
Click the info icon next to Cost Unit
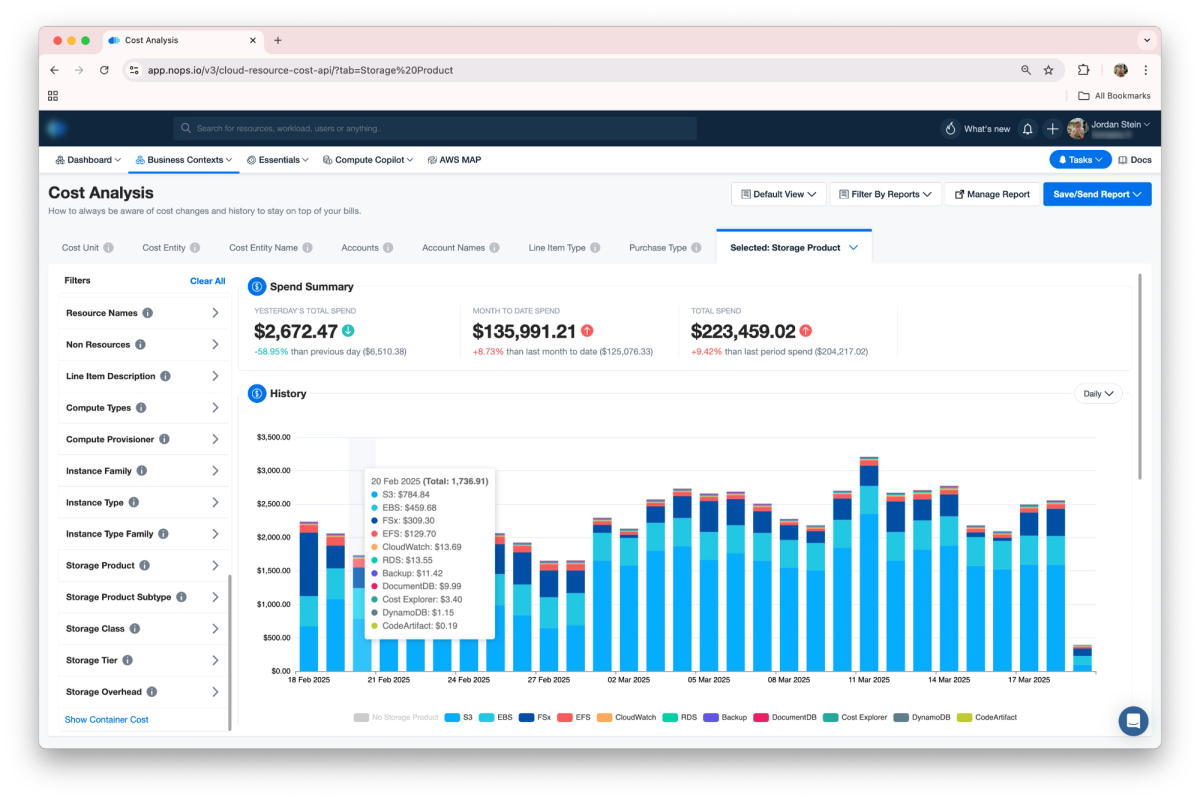point(108,248)
